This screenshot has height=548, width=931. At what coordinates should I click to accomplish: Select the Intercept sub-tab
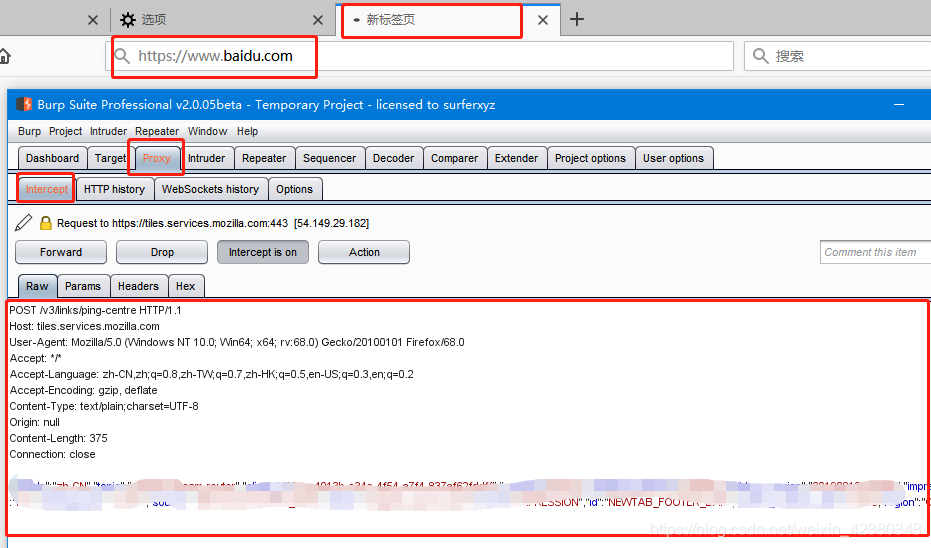click(x=46, y=189)
